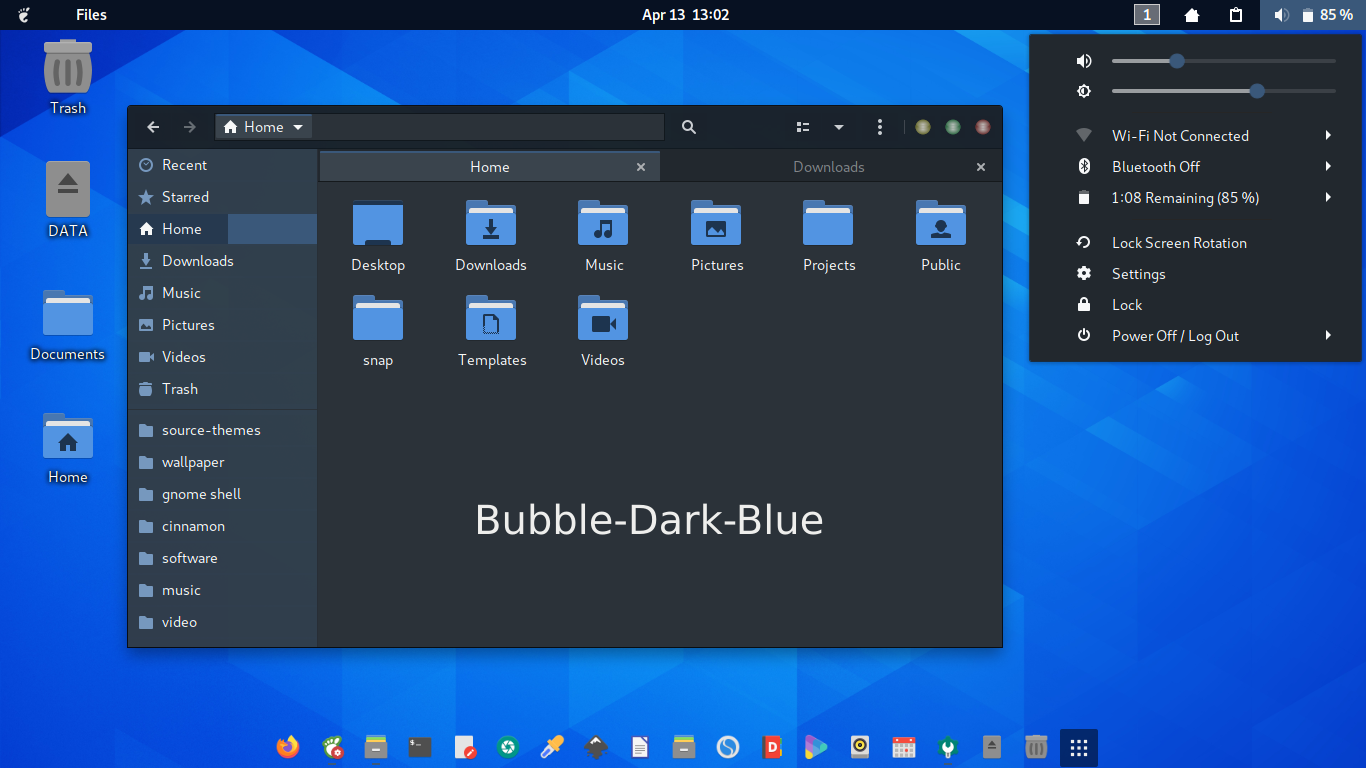This screenshot has height=768, width=1366.
Task: Adjust the volume slider
Action: (1224, 61)
